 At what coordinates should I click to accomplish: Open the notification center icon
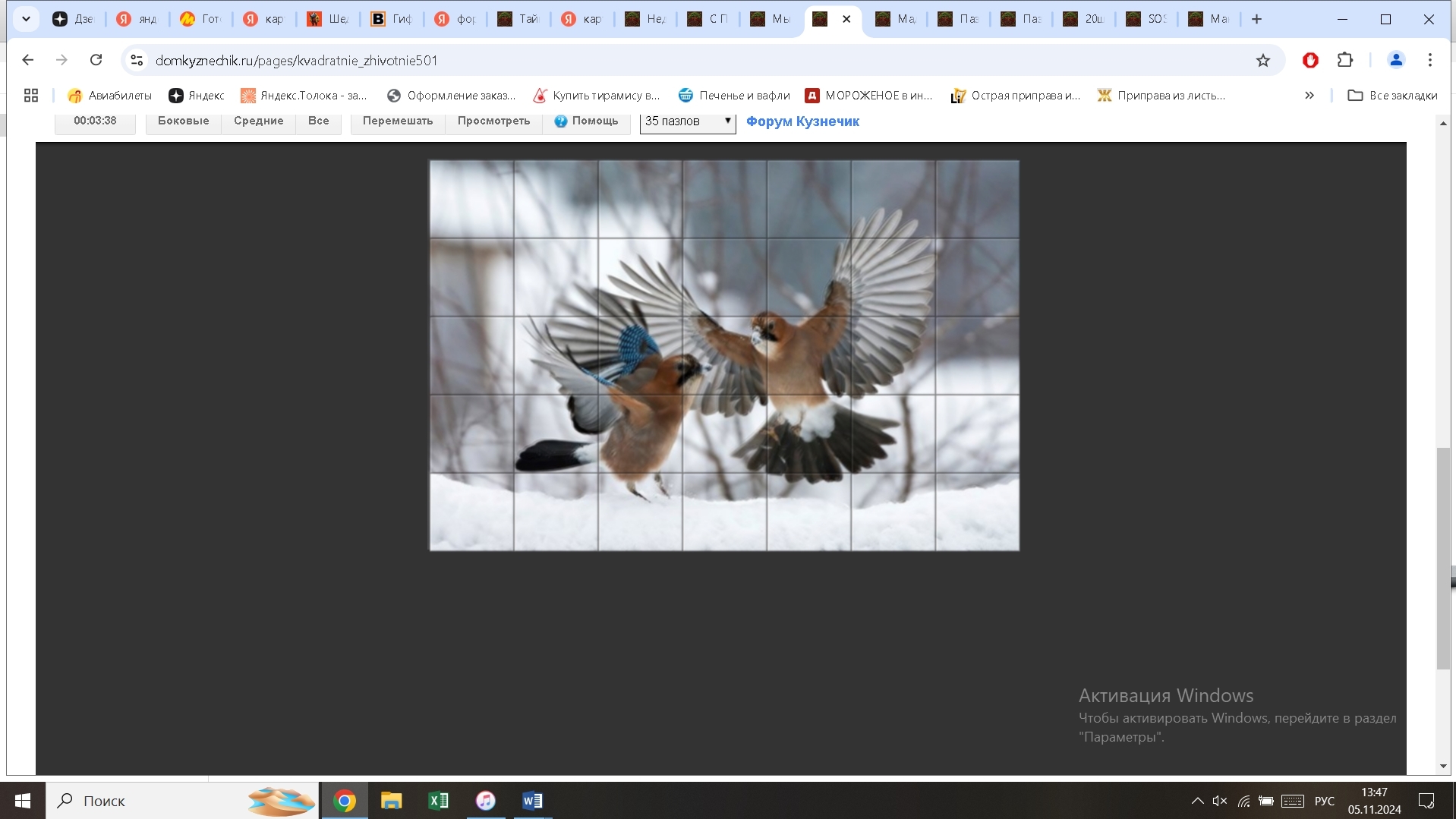(1426, 801)
